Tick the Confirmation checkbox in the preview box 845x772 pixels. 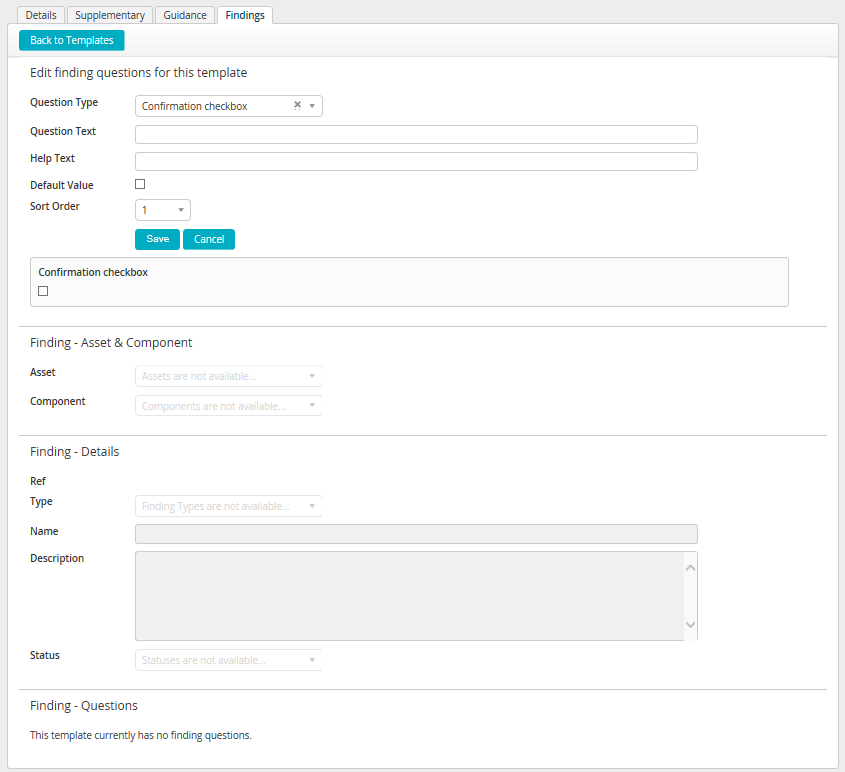pyautogui.click(x=43, y=291)
